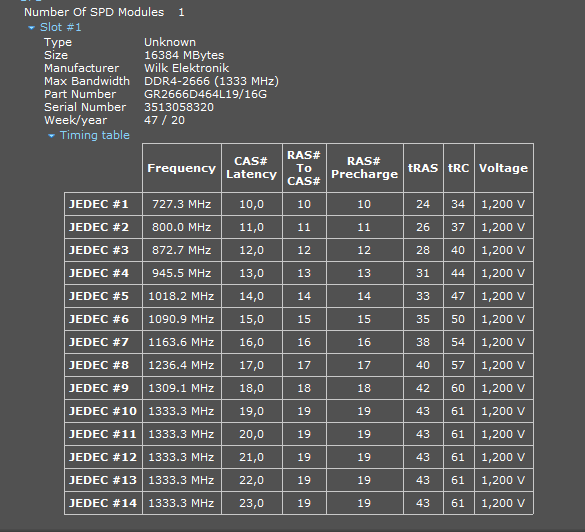Screen dimensions: 585x532
Task: Click the Frequency column header
Action: tap(182, 168)
